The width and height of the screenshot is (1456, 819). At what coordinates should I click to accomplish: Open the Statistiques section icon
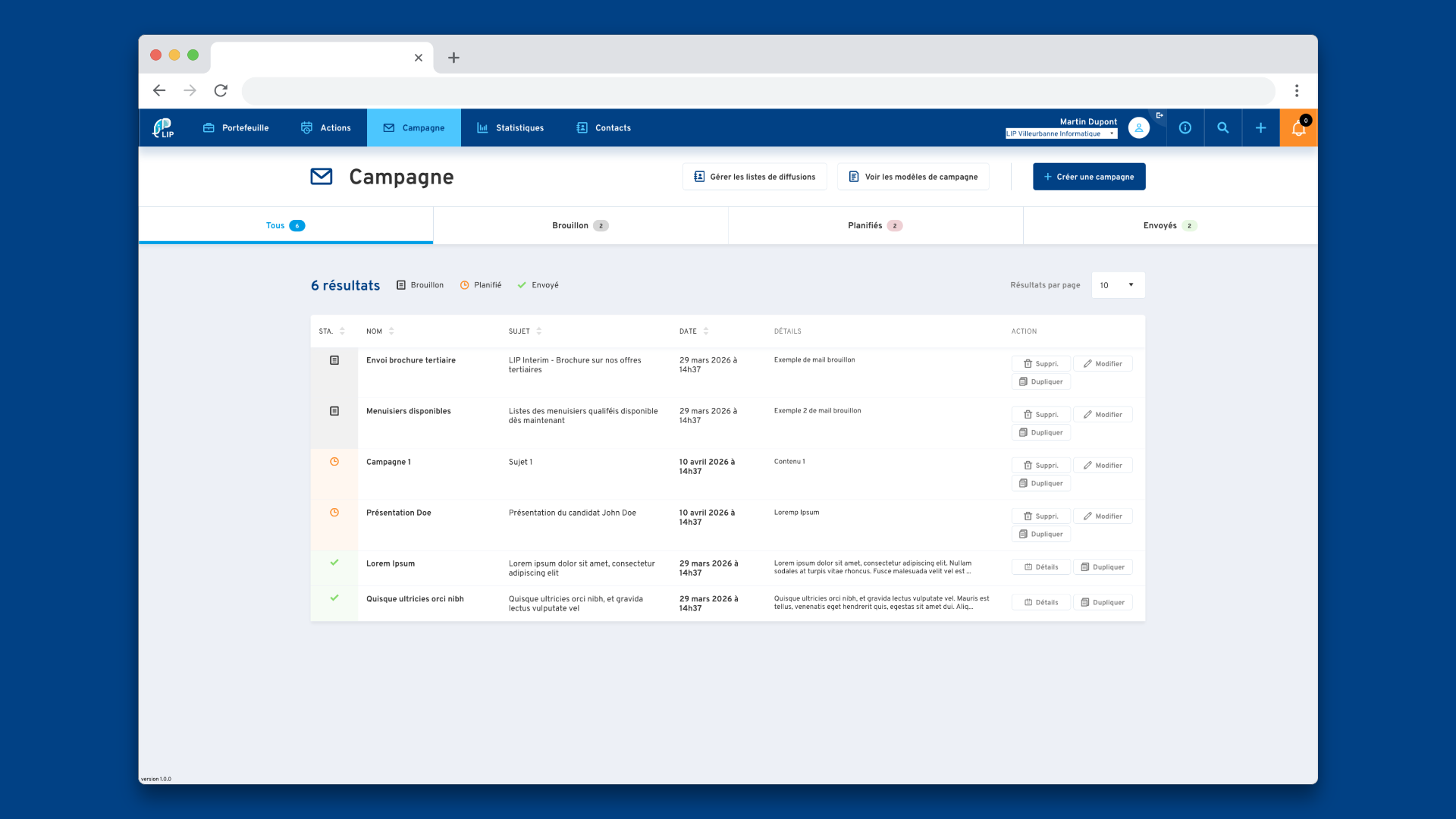pos(482,127)
